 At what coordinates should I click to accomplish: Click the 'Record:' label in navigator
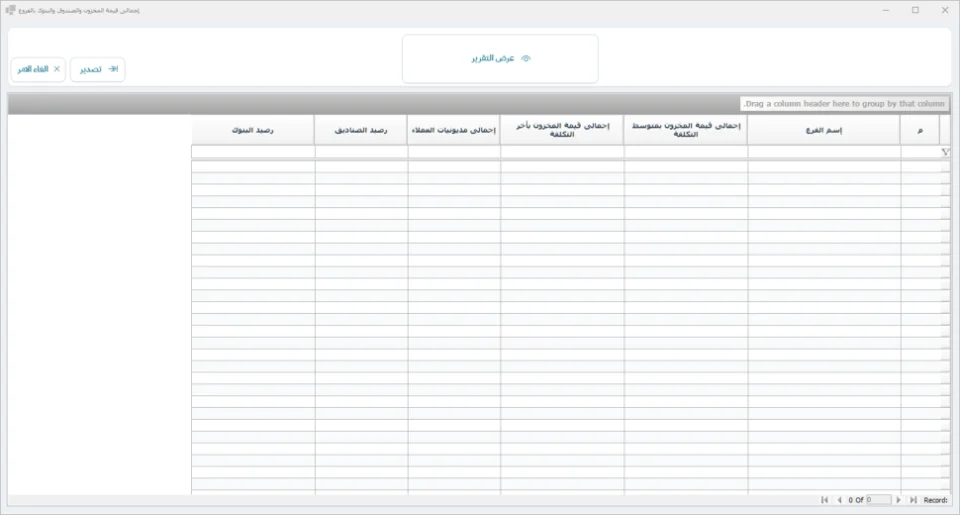point(936,500)
